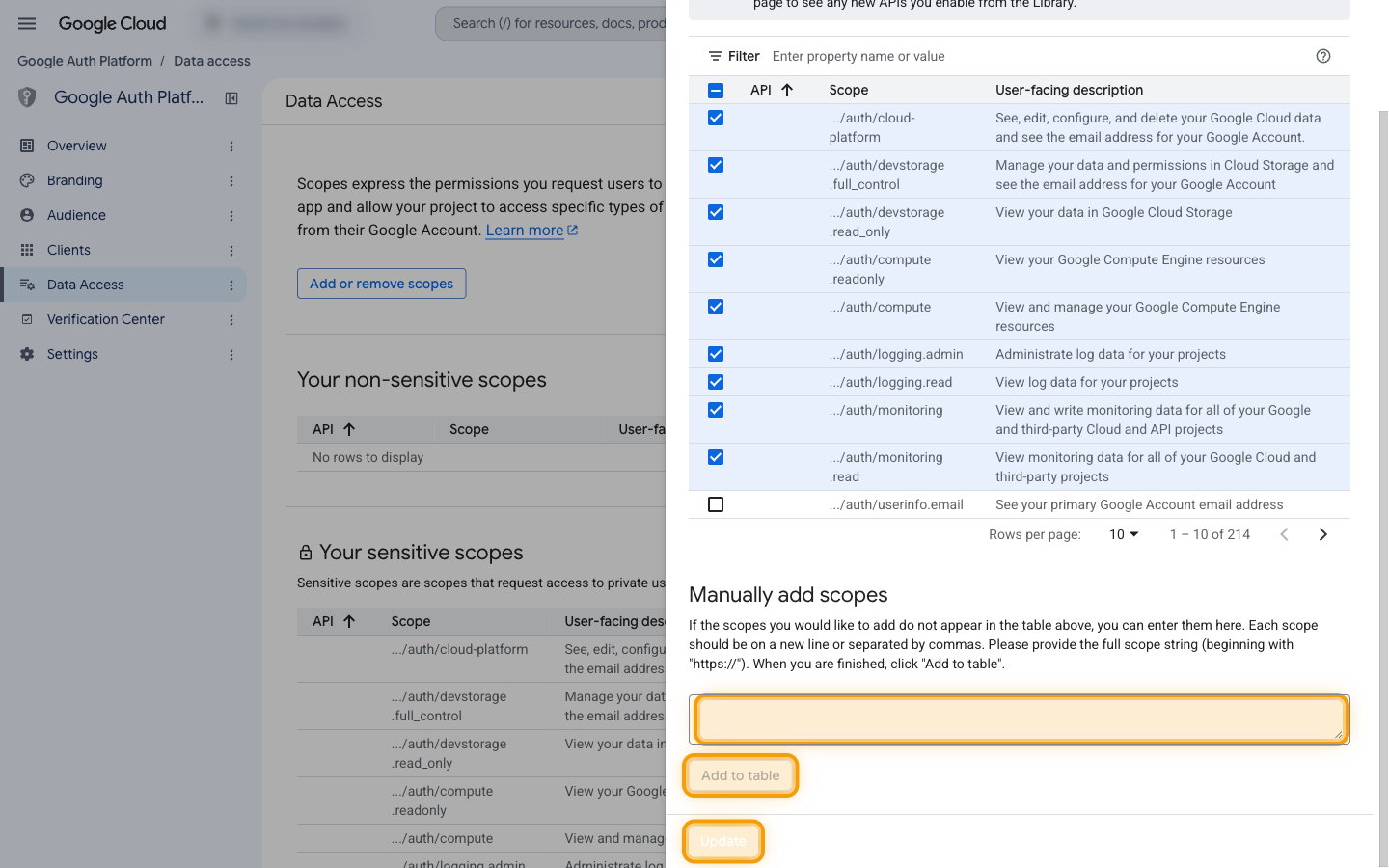1389x868 pixels.
Task: Sort non-sensitive scopes by API arrow
Action: click(349, 429)
